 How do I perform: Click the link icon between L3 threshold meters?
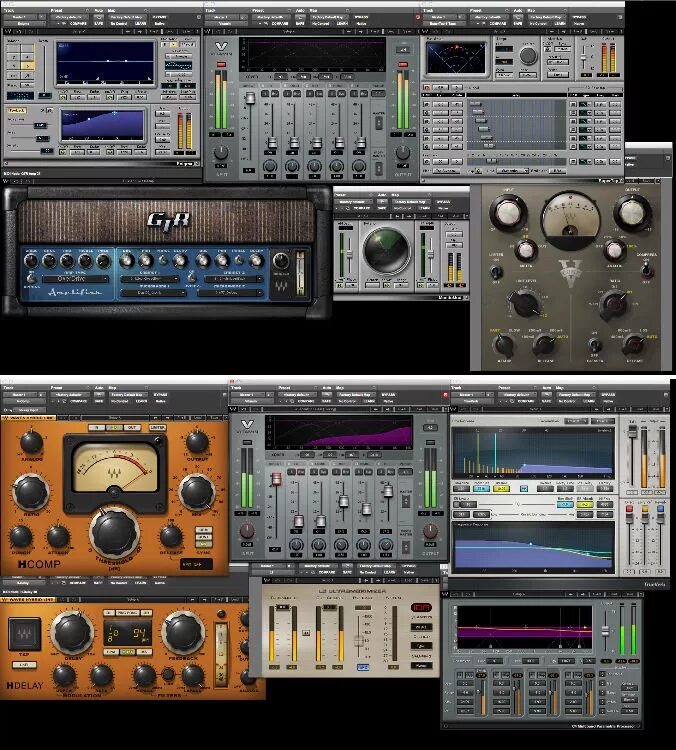(306, 632)
